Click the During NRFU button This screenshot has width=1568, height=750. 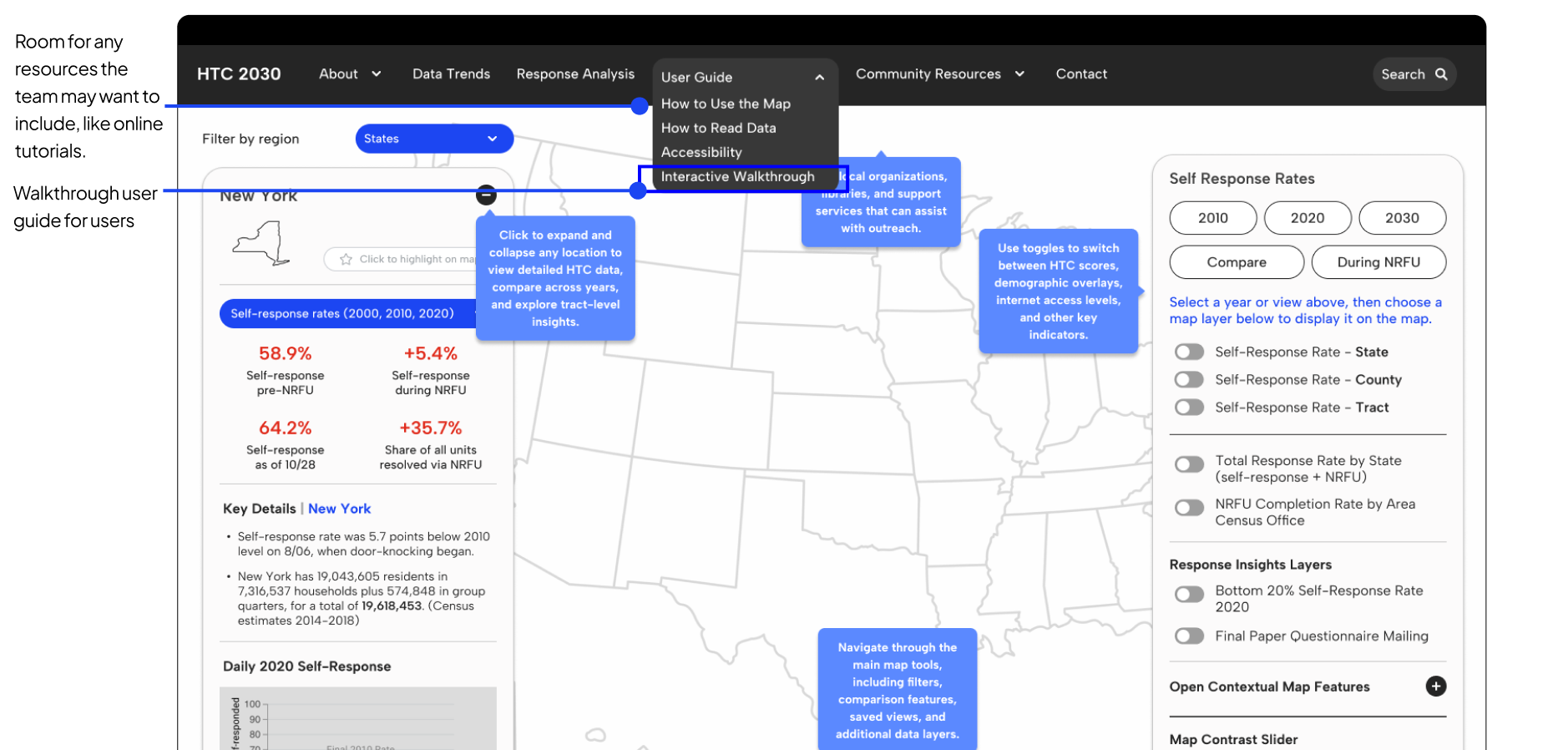[1378, 262]
